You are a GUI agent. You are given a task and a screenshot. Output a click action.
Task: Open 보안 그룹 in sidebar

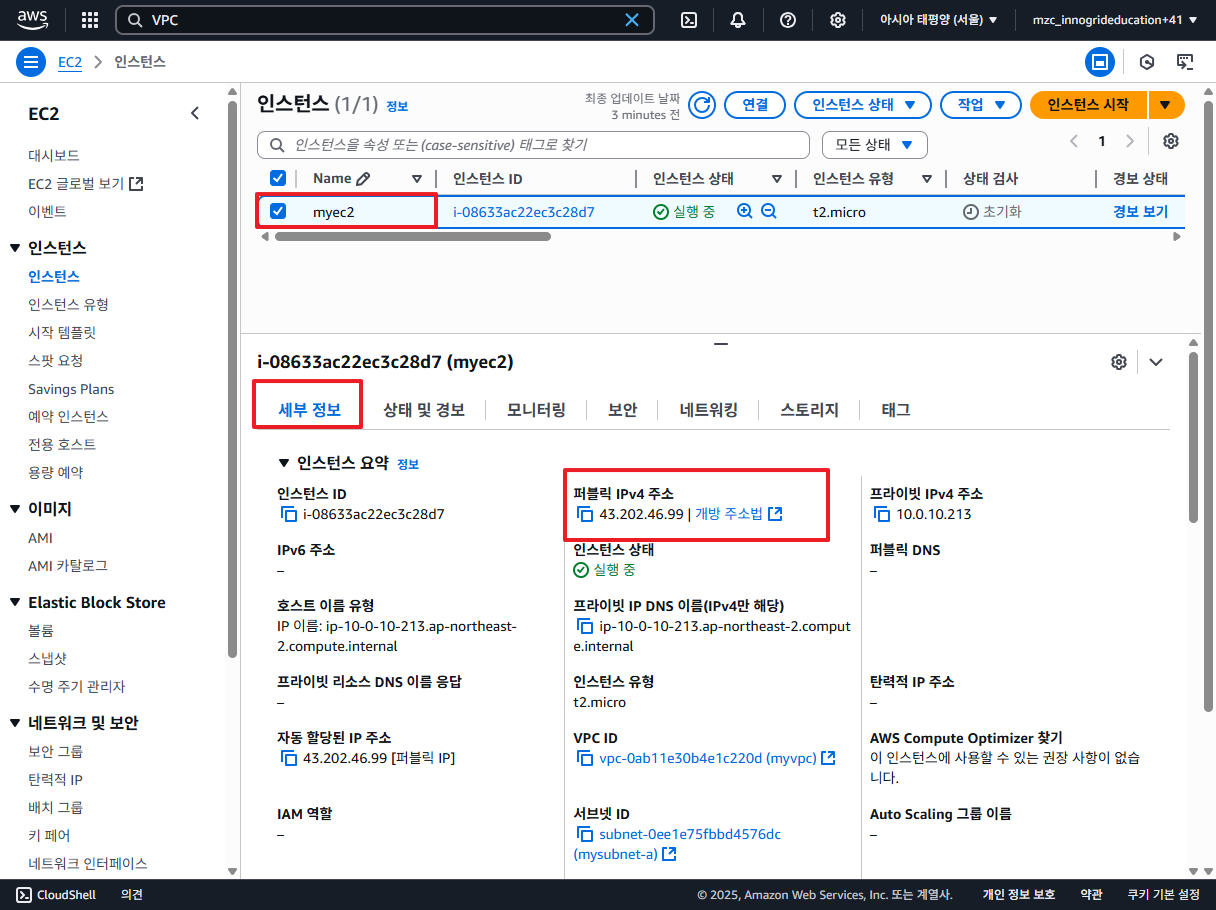click(x=56, y=751)
